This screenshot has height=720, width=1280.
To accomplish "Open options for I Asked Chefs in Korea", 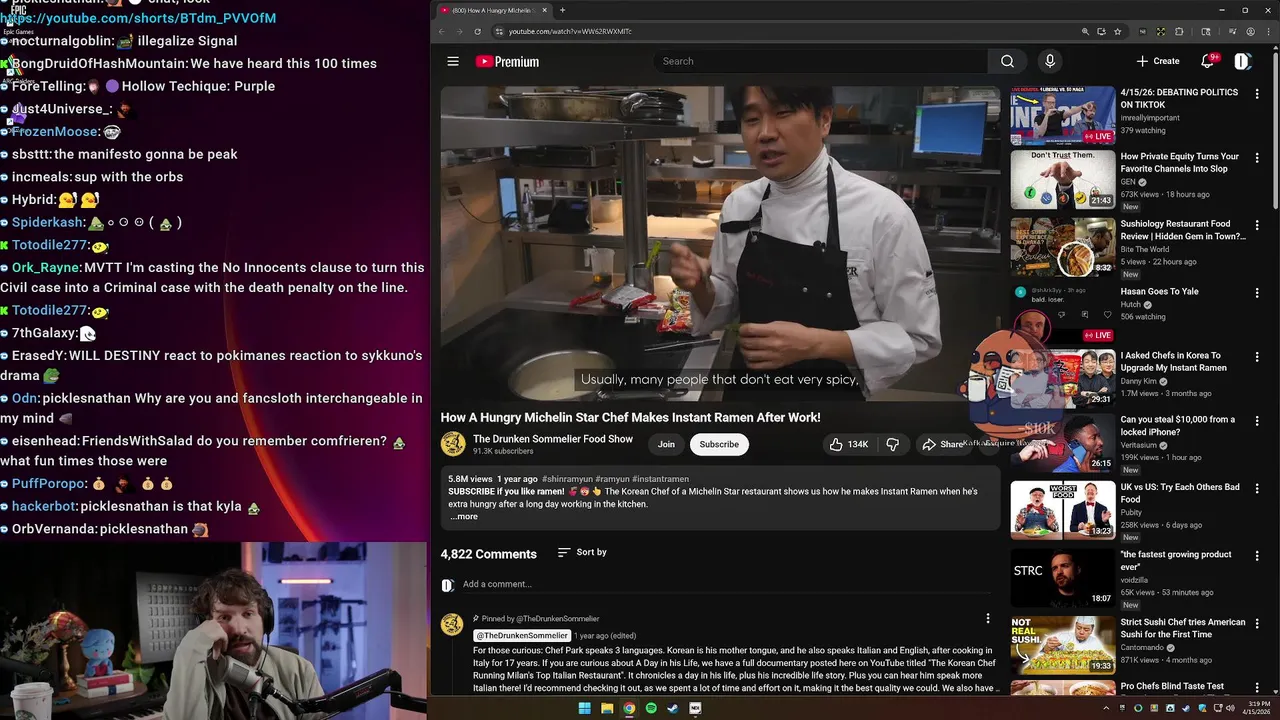I will click(x=1257, y=356).
